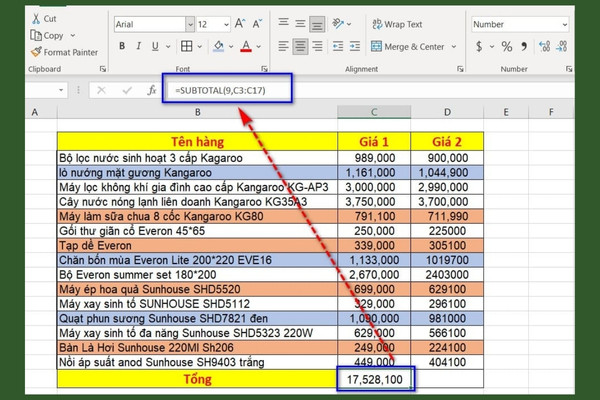Apply Comma Style
The height and width of the screenshot is (400, 600).
tap(524, 47)
